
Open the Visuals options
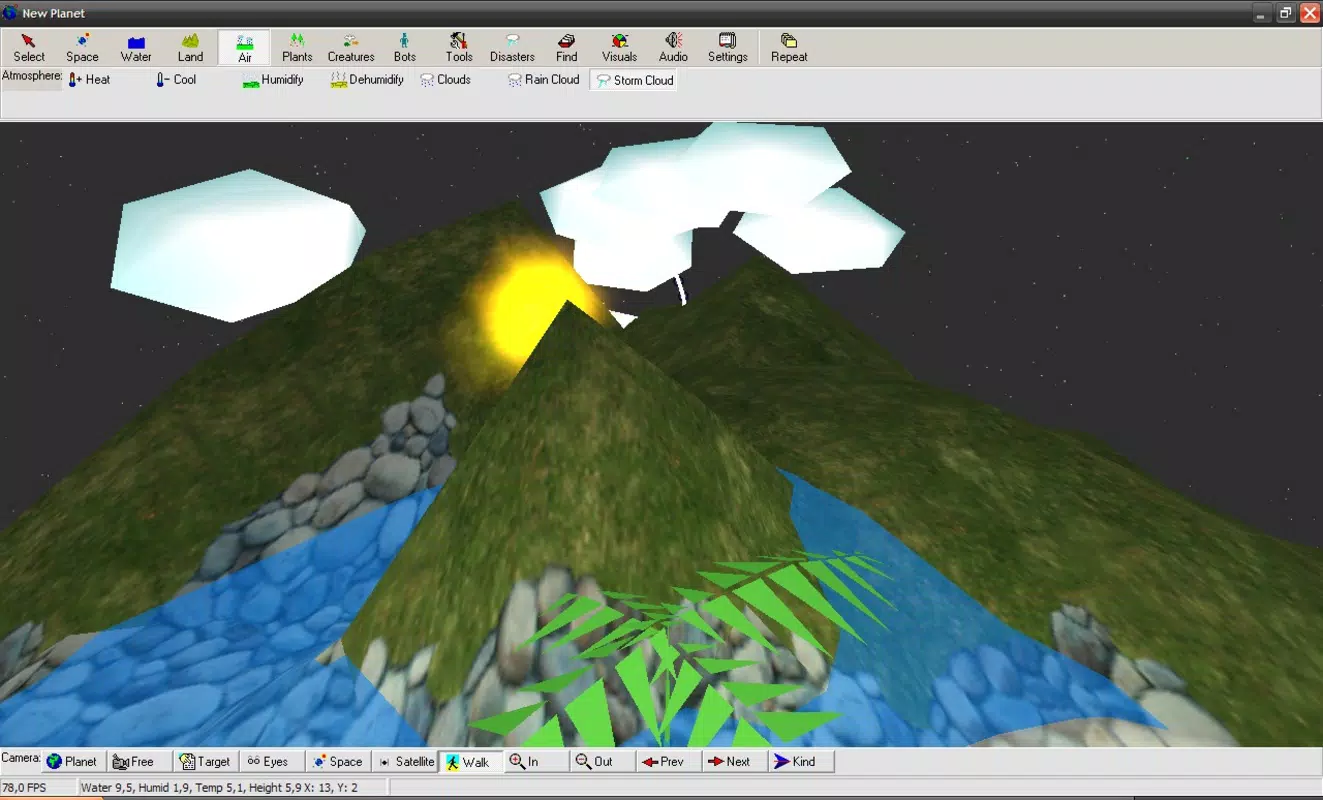coord(619,48)
